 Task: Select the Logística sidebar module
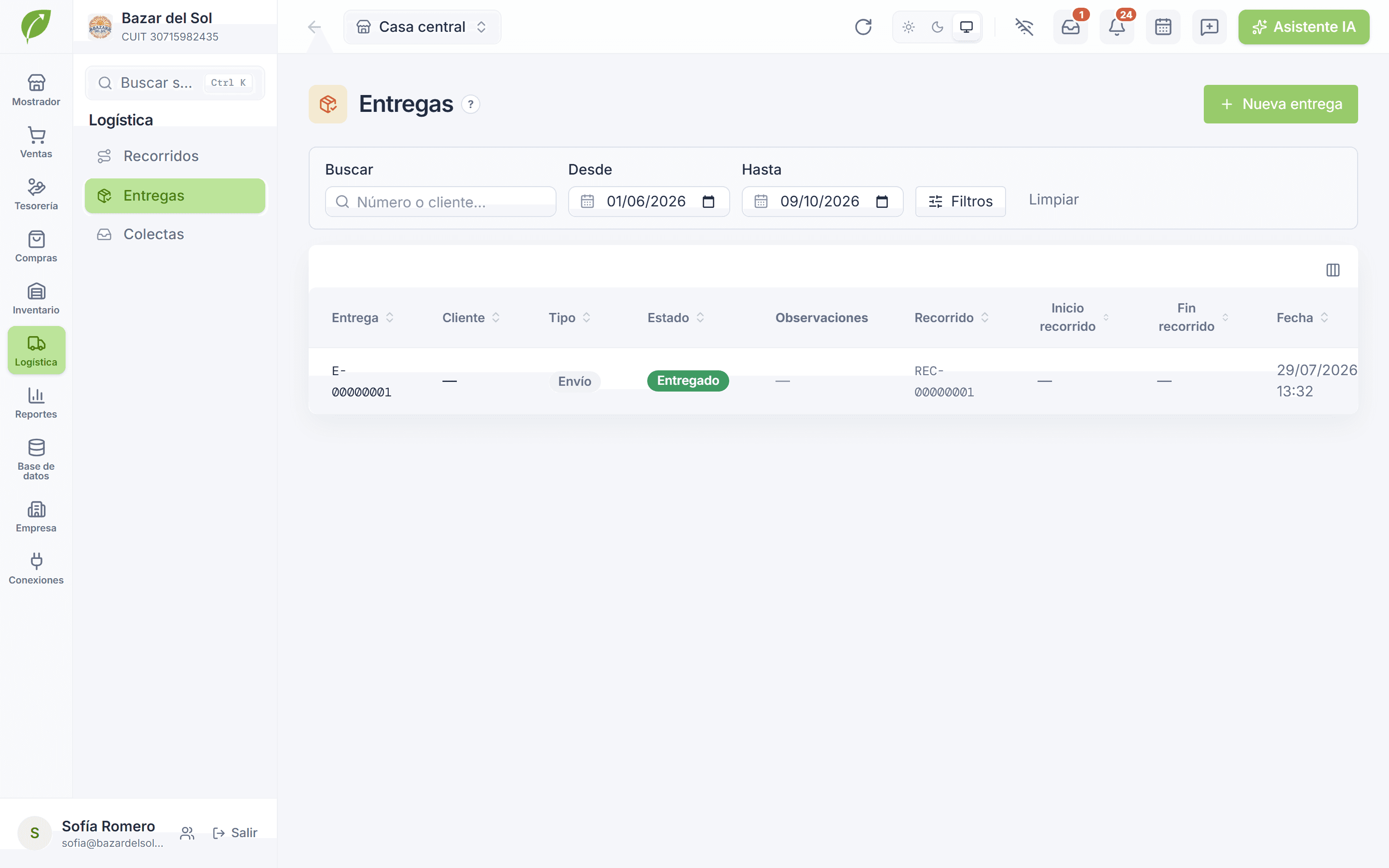click(36, 350)
